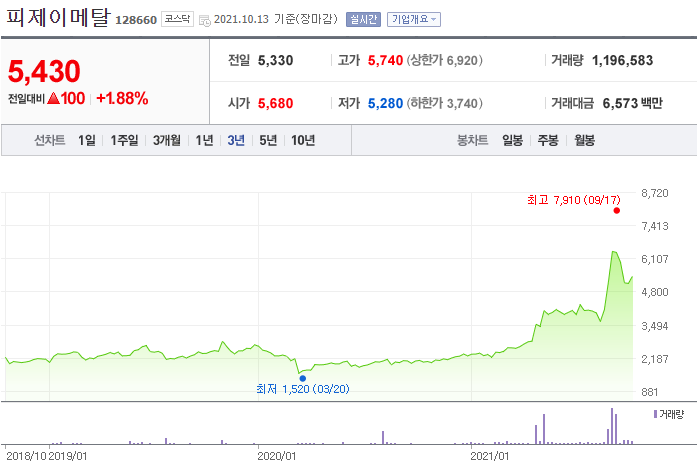Click the stock code 128660
This screenshot has width=697, height=465.
136,20
